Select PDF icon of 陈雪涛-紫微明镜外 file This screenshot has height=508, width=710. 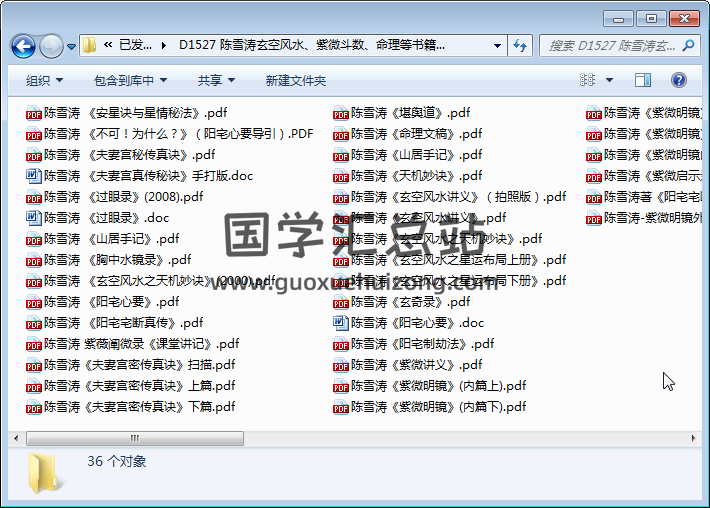[593, 218]
